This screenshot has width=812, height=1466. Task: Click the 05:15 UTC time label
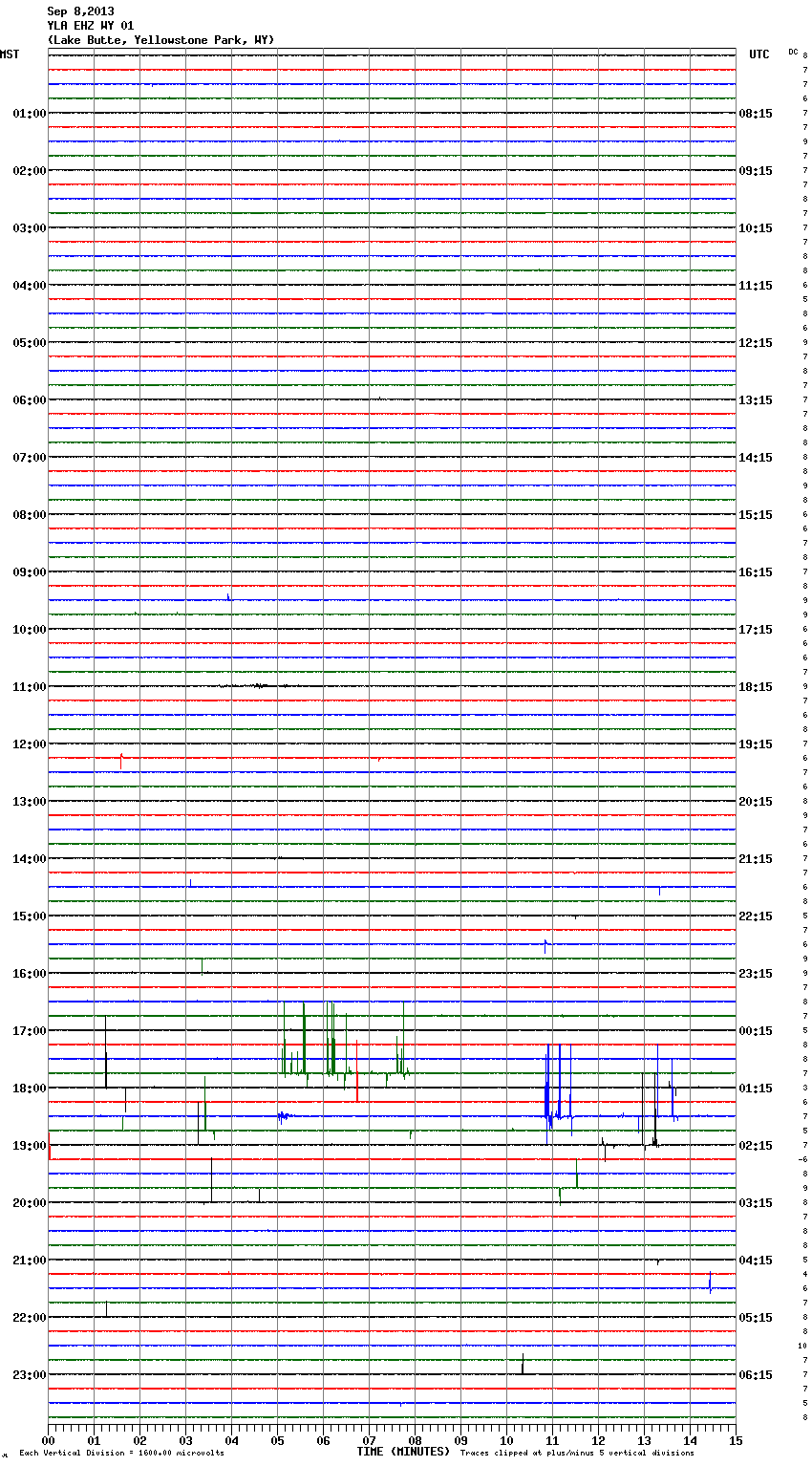pos(756,1318)
